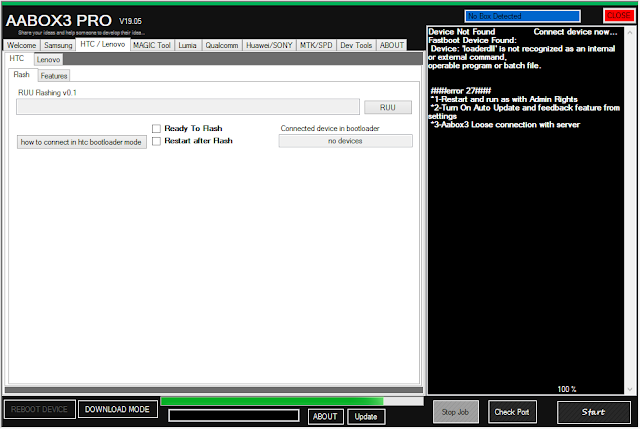The image size is (640, 429).
Task: Click the 'Aabox3 Loose connection with server' line
Action: (505, 124)
